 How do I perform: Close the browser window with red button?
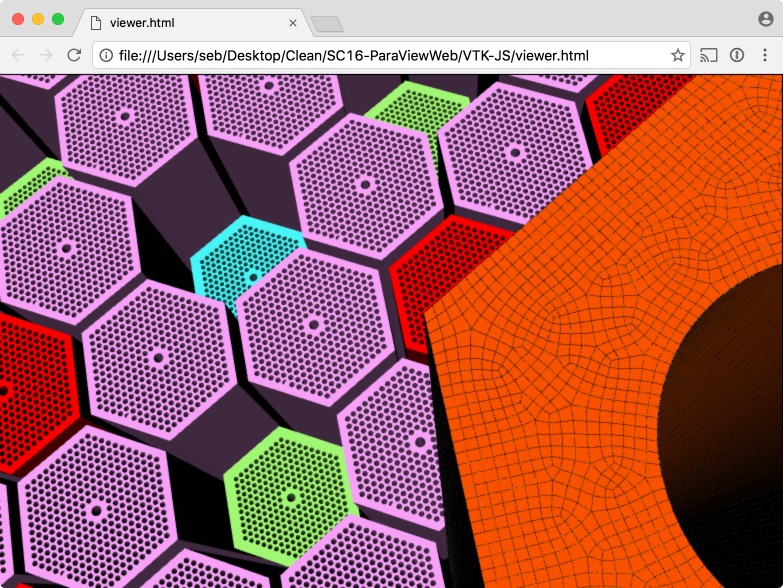(x=18, y=19)
